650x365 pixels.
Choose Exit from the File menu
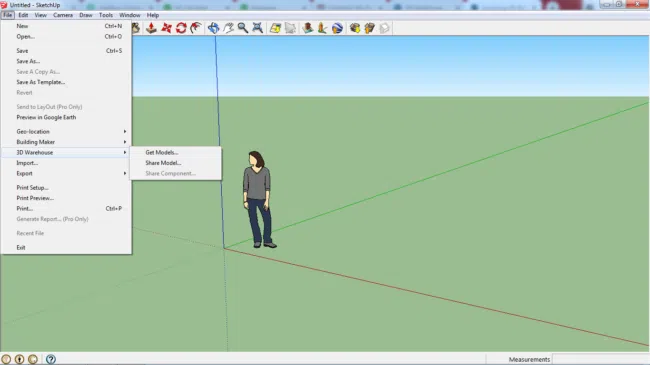pos(66,248)
